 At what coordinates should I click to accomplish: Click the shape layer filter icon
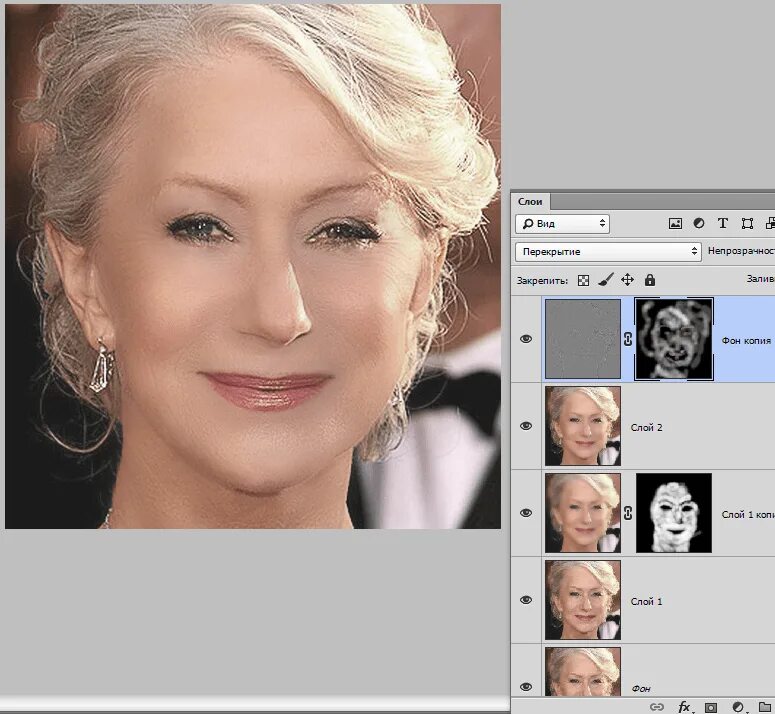click(x=747, y=223)
